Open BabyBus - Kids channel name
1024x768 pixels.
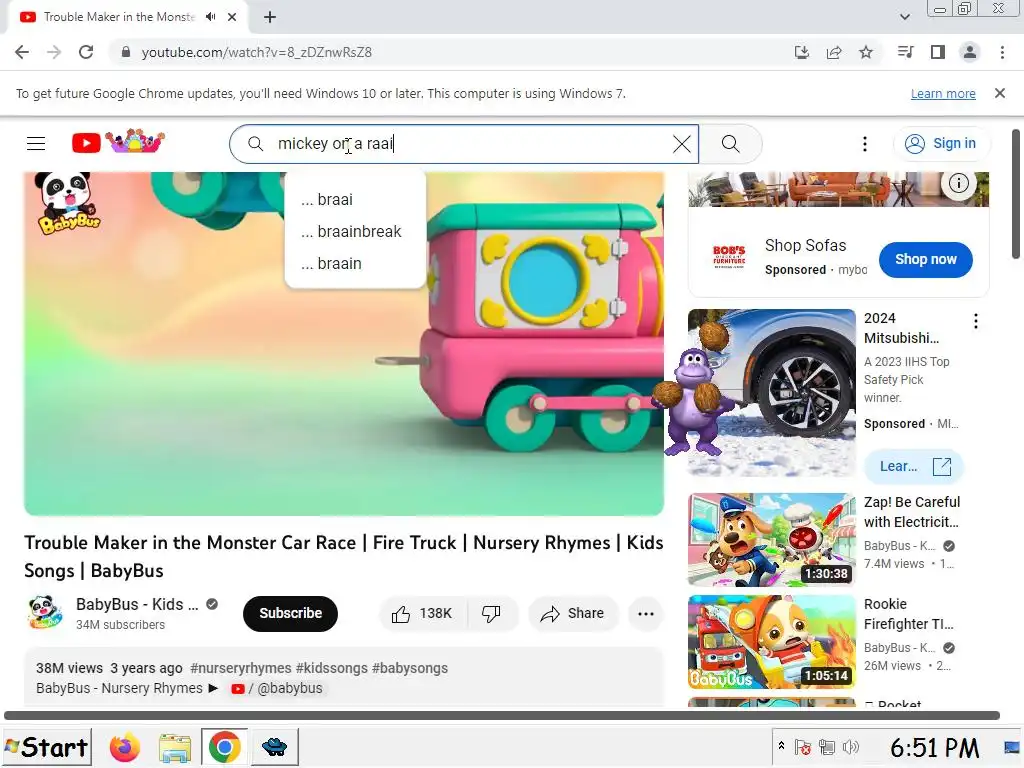[x=137, y=604]
